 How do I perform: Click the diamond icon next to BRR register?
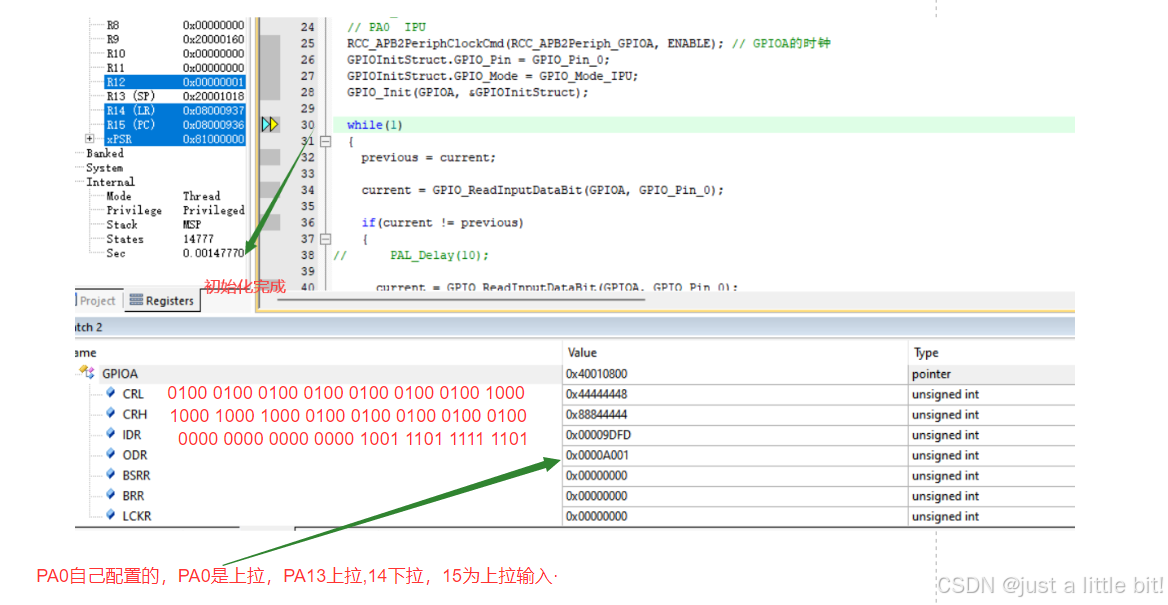pos(110,494)
